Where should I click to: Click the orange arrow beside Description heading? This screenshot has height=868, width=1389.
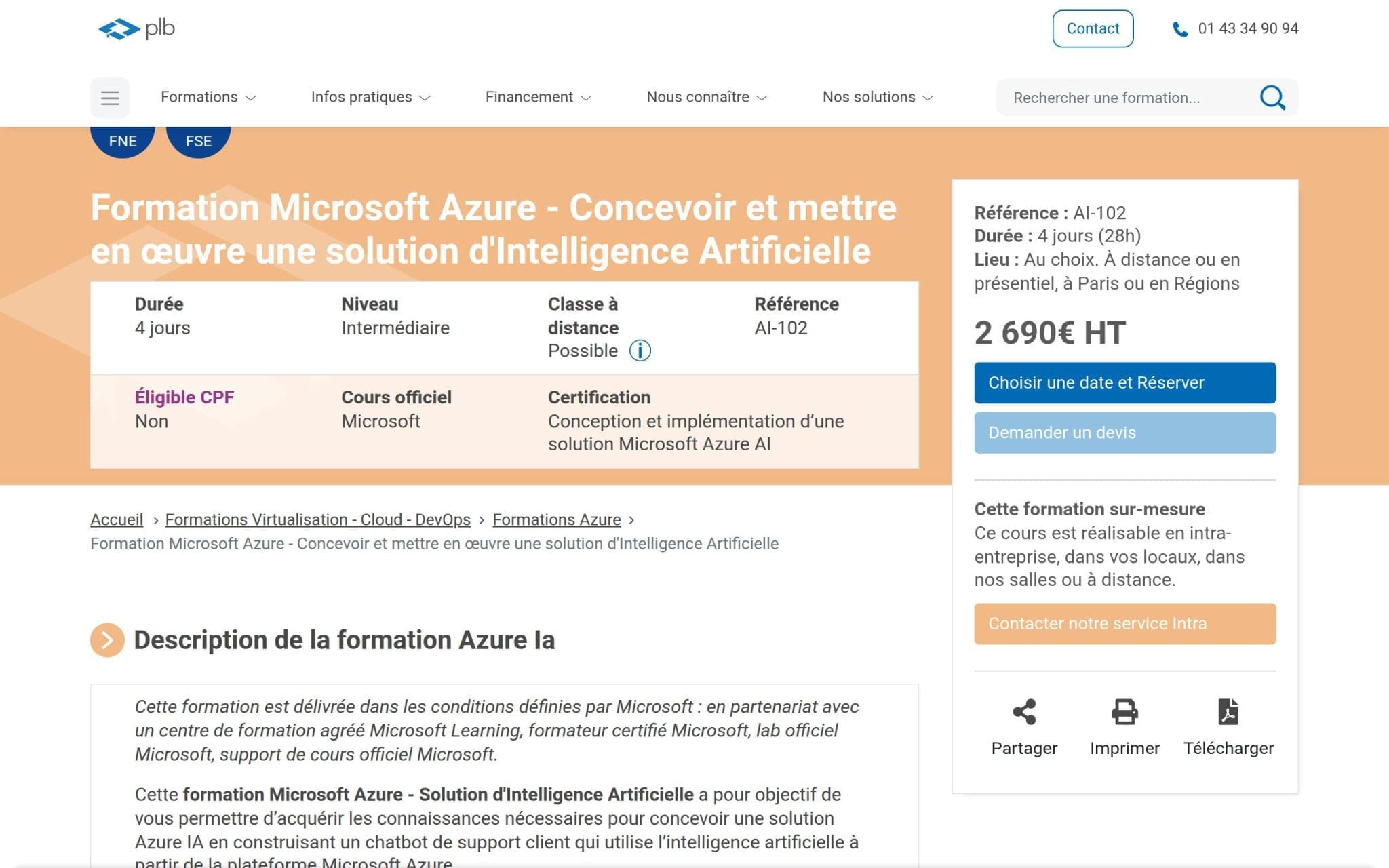pyautogui.click(x=107, y=640)
